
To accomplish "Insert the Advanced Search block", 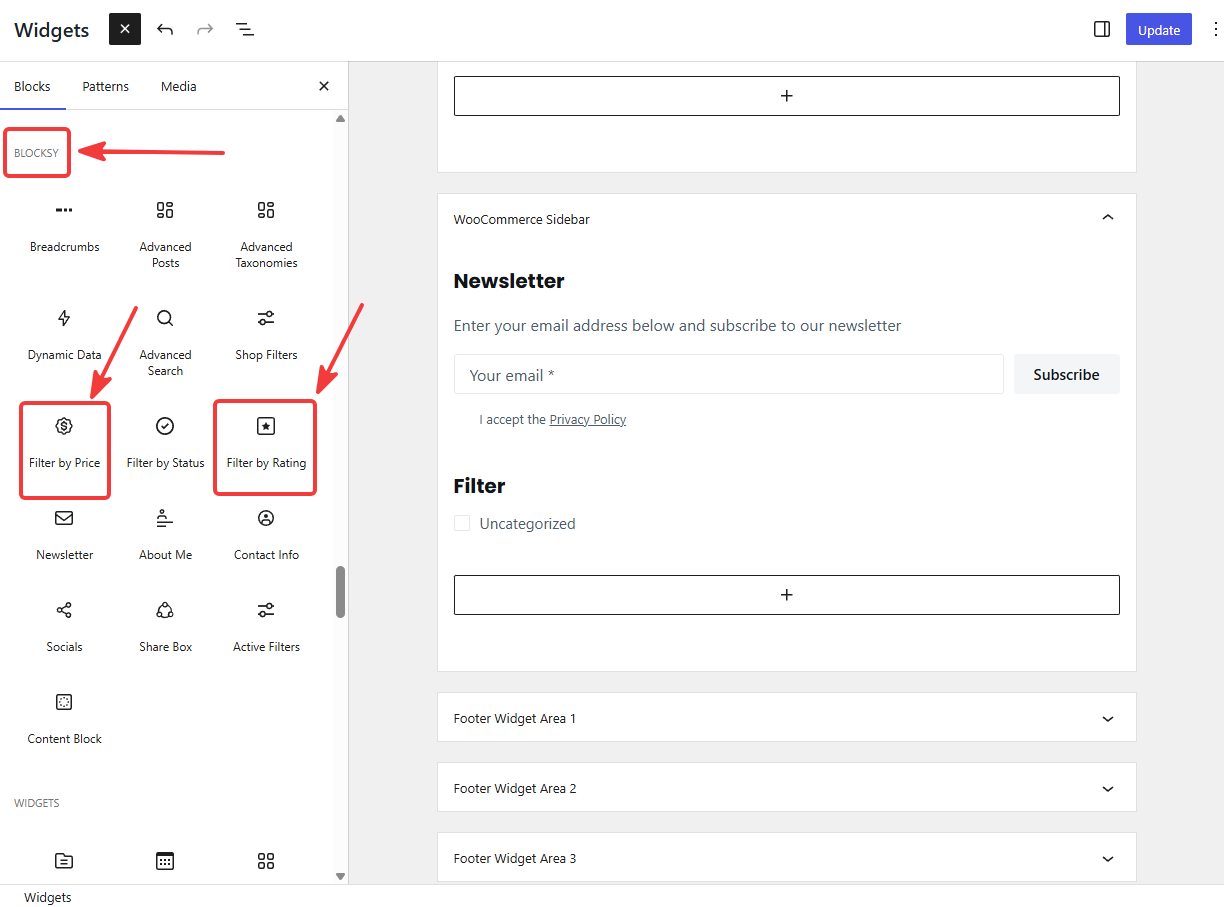I will pyautogui.click(x=165, y=342).
